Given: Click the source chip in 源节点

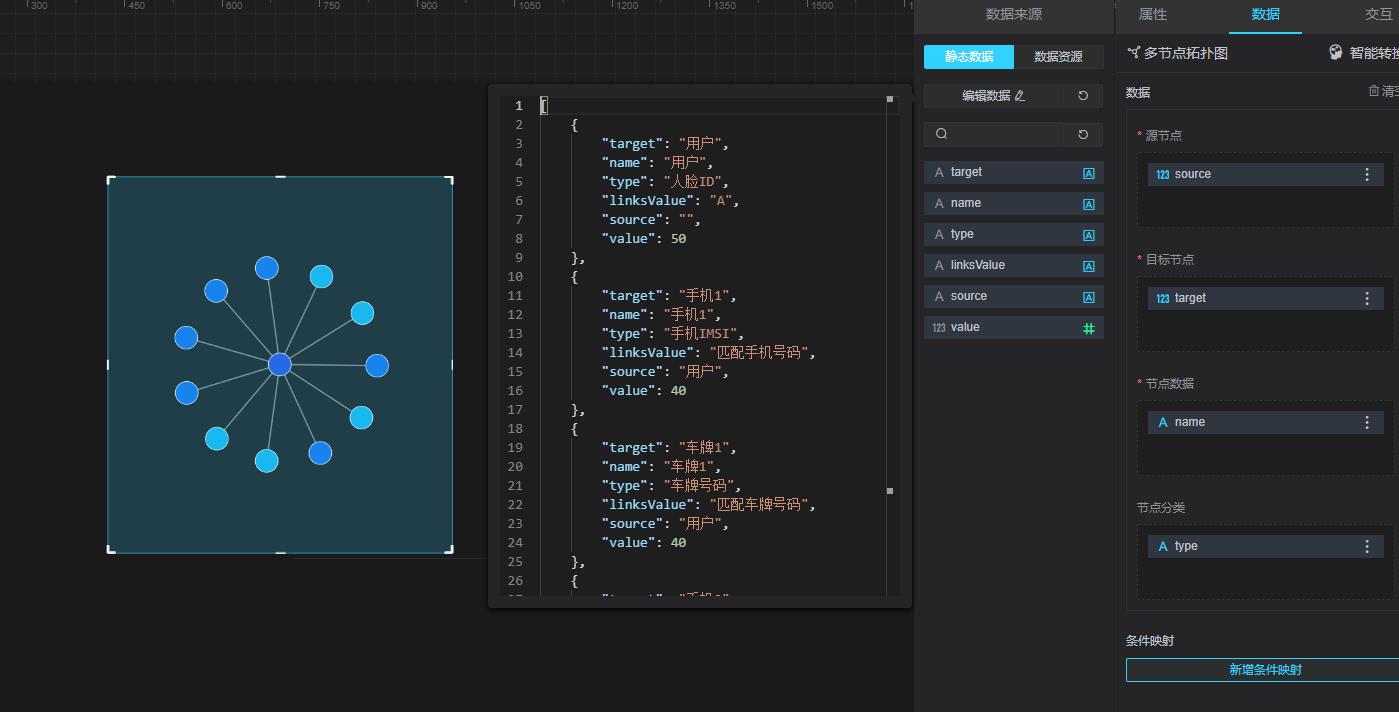Looking at the screenshot, I should coord(1265,174).
